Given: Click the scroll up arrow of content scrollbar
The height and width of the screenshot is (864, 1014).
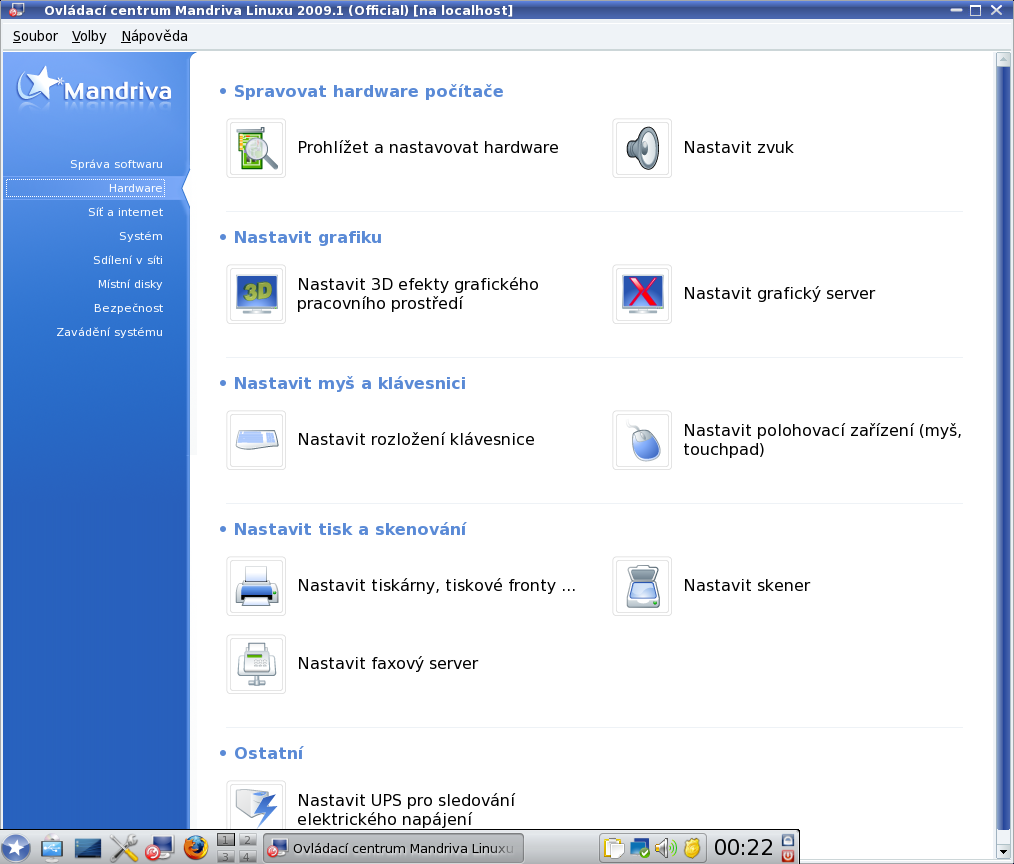Looking at the screenshot, I should [x=1003, y=59].
